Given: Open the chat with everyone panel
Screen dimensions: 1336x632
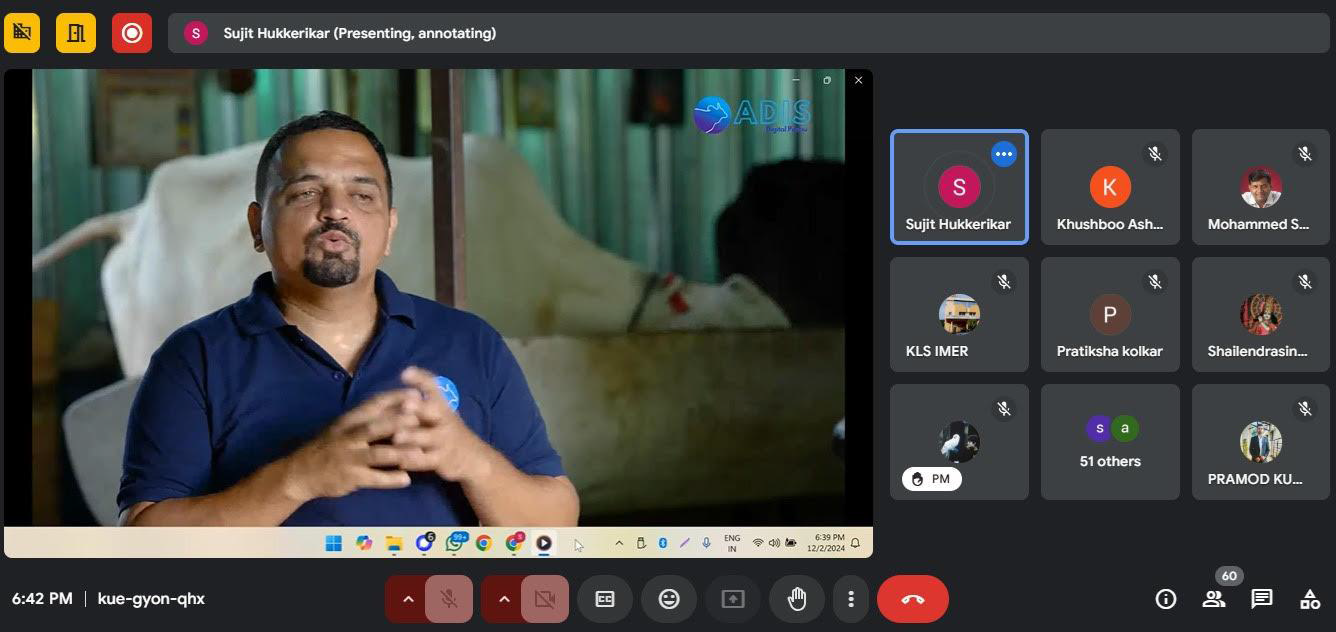Looking at the screenshot, I should click(x=1262, y=599).
